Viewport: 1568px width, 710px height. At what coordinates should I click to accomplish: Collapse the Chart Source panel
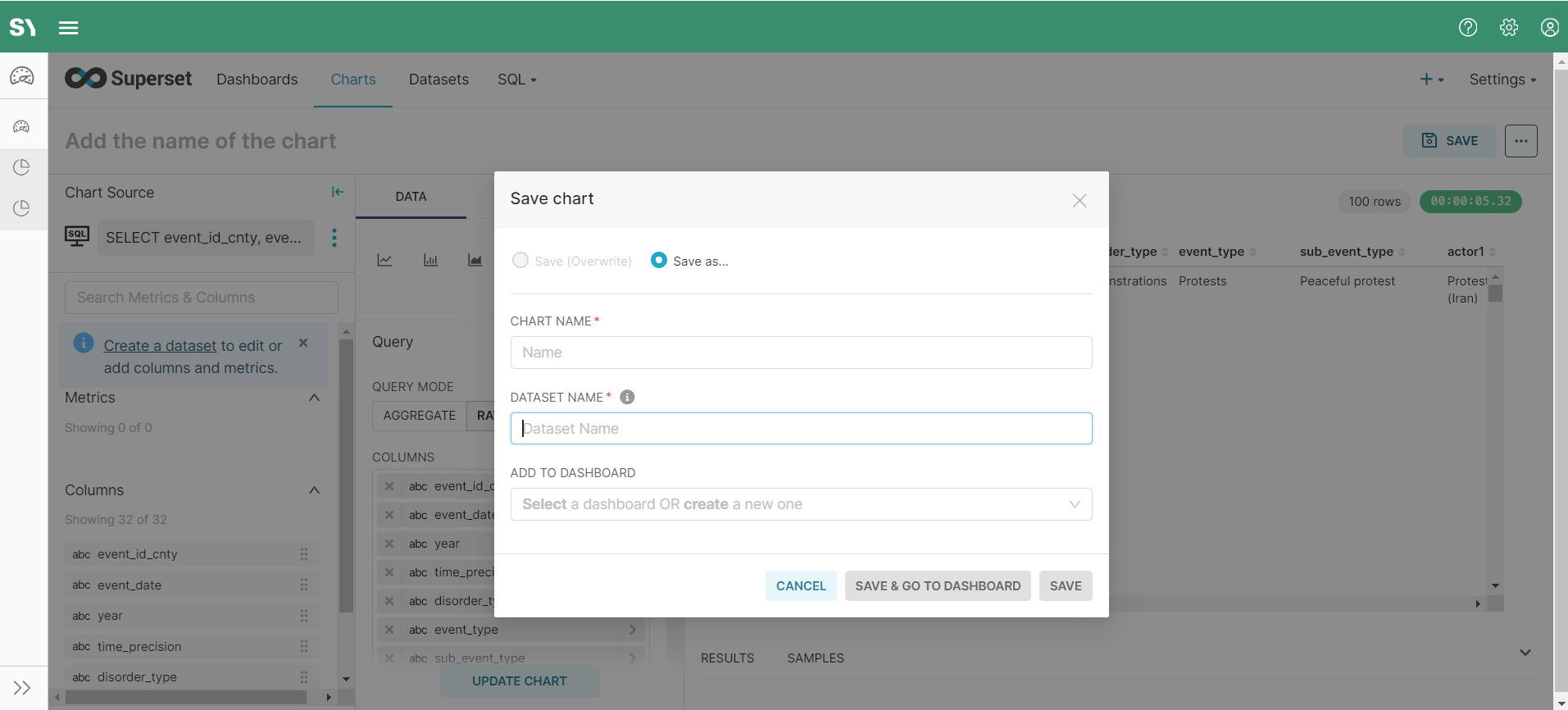coord(337,192)
